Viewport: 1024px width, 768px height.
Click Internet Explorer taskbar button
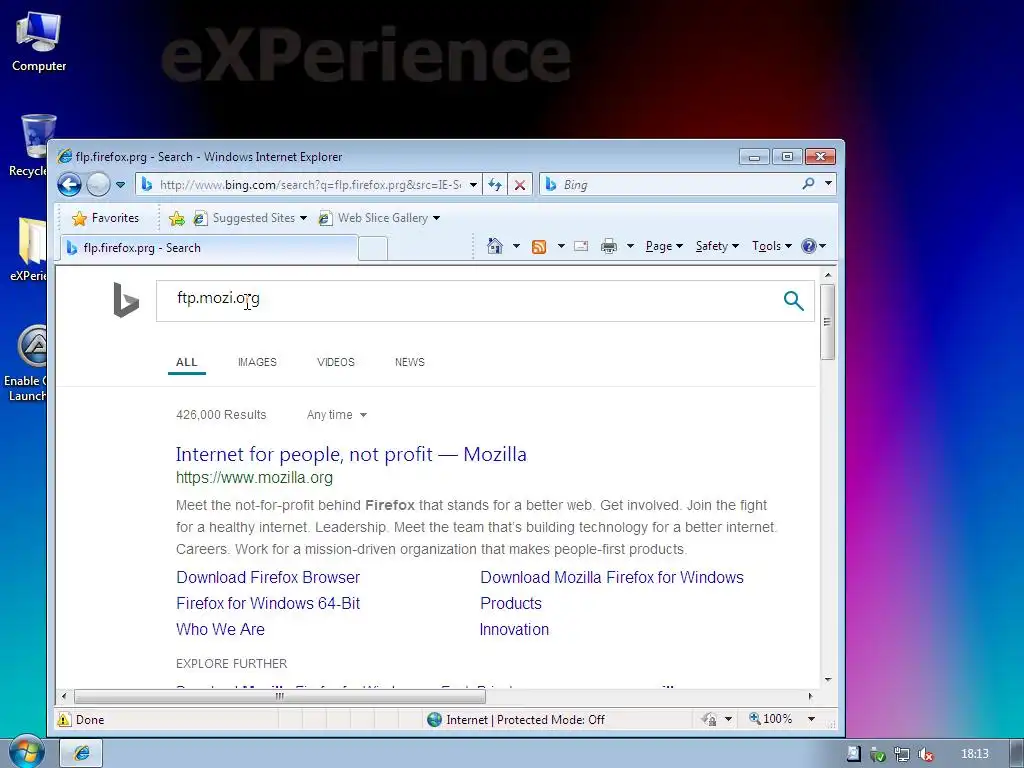tap(82, 753)
